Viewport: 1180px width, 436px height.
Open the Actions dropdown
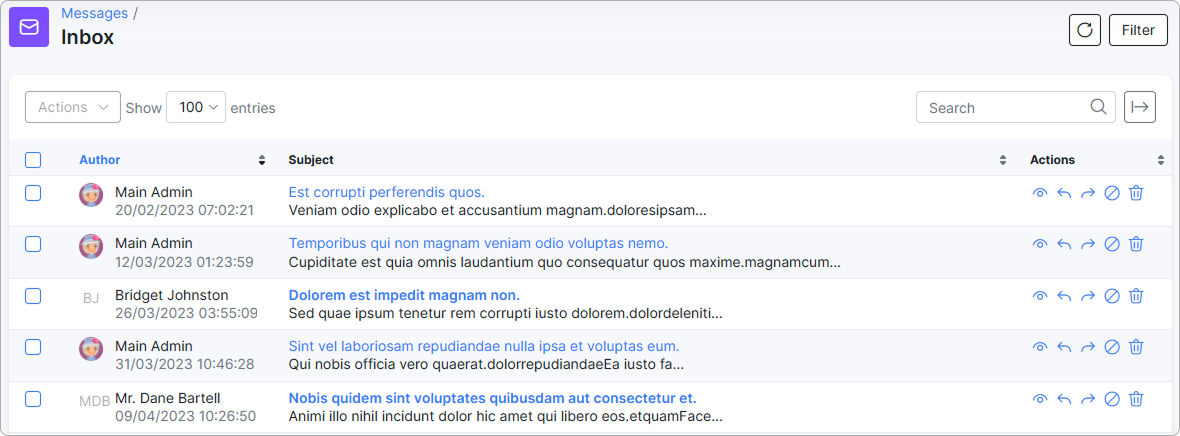point(73,107)
